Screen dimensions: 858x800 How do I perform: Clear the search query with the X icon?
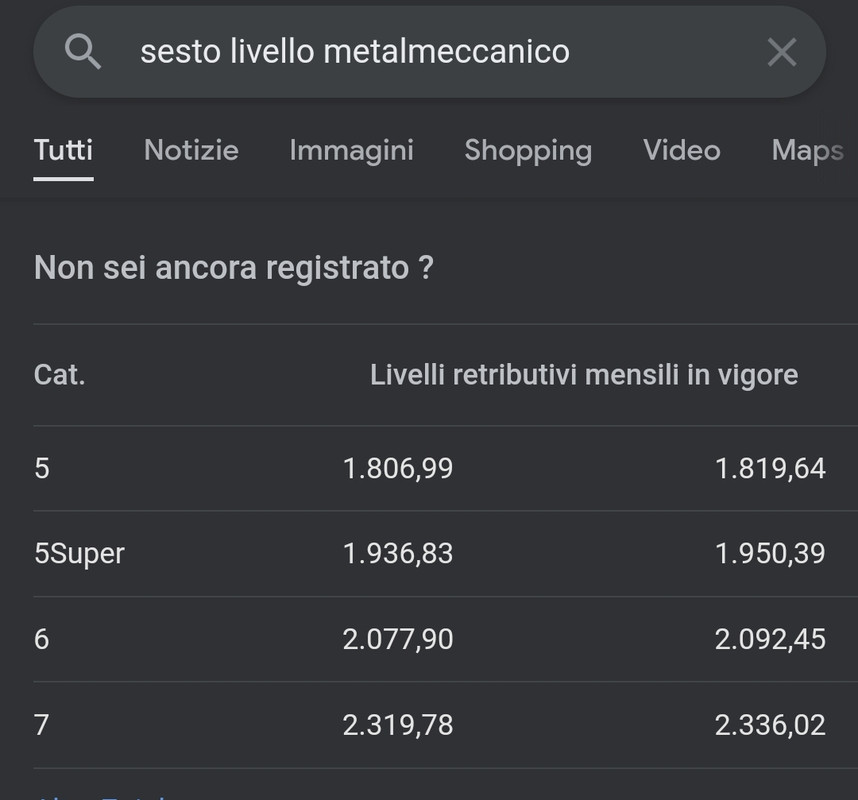point(781,52)
